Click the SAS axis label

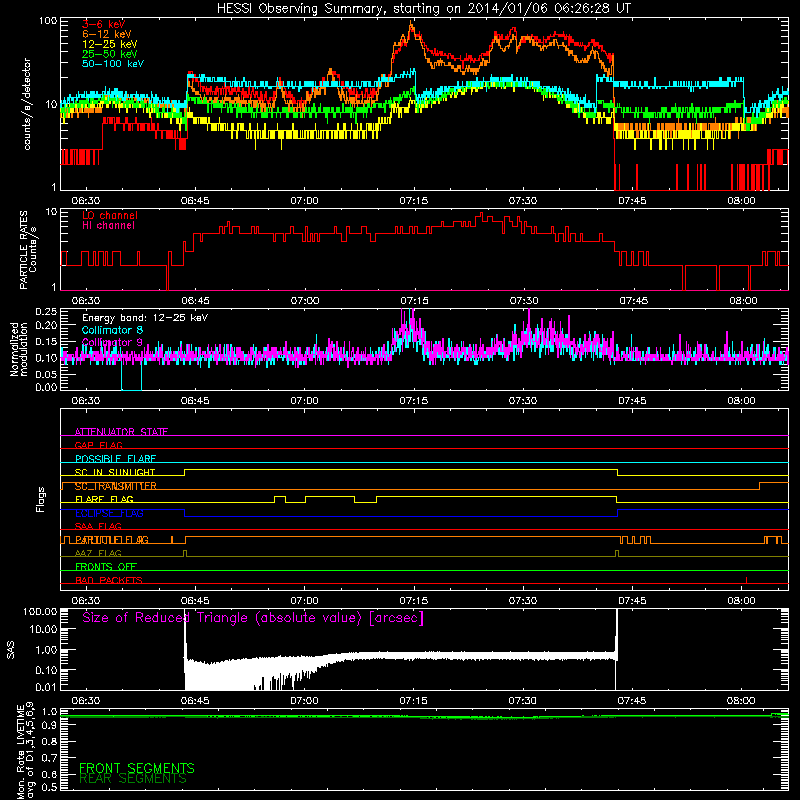pyautogui.click(x=10, y=650)
